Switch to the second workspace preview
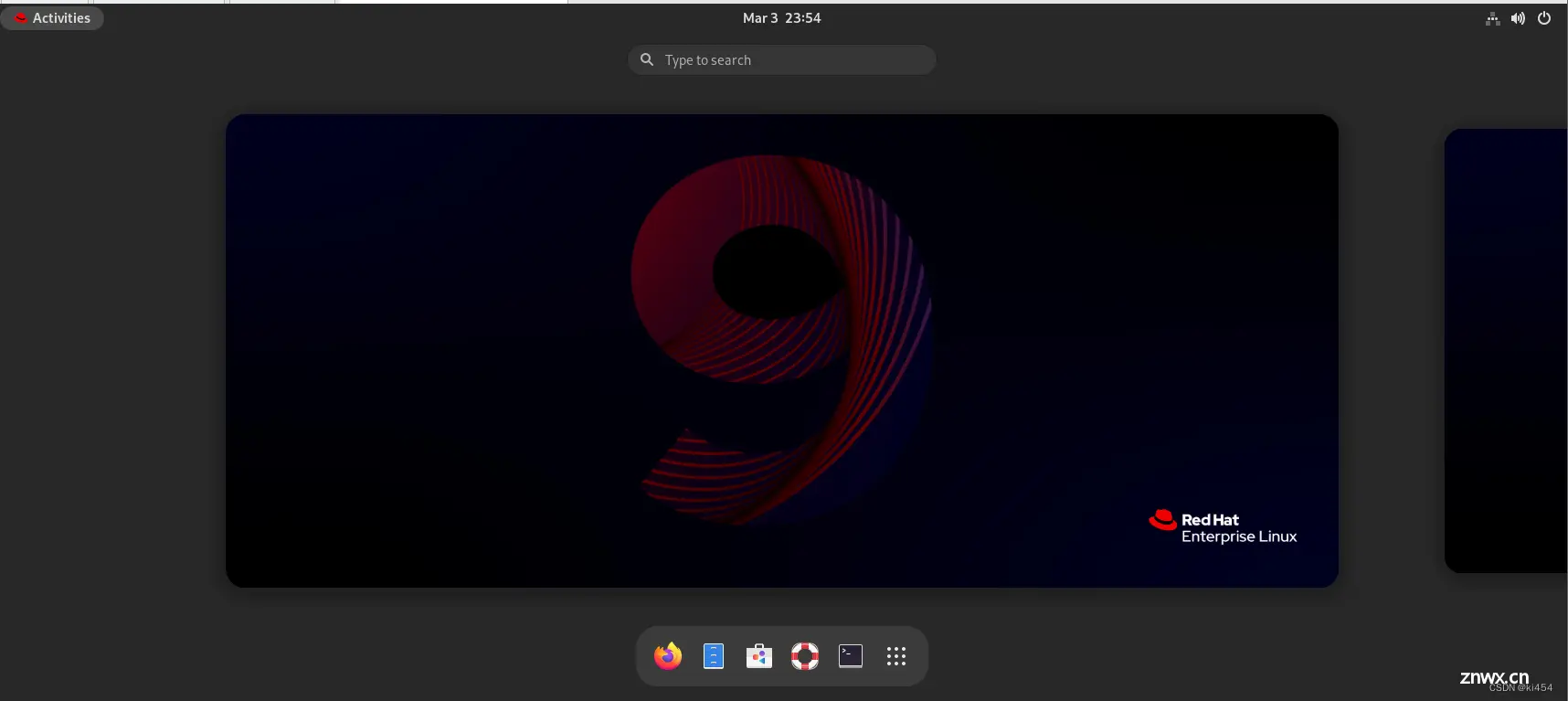This screenshot has height=701, width=1568. (x=1506, y=351)
